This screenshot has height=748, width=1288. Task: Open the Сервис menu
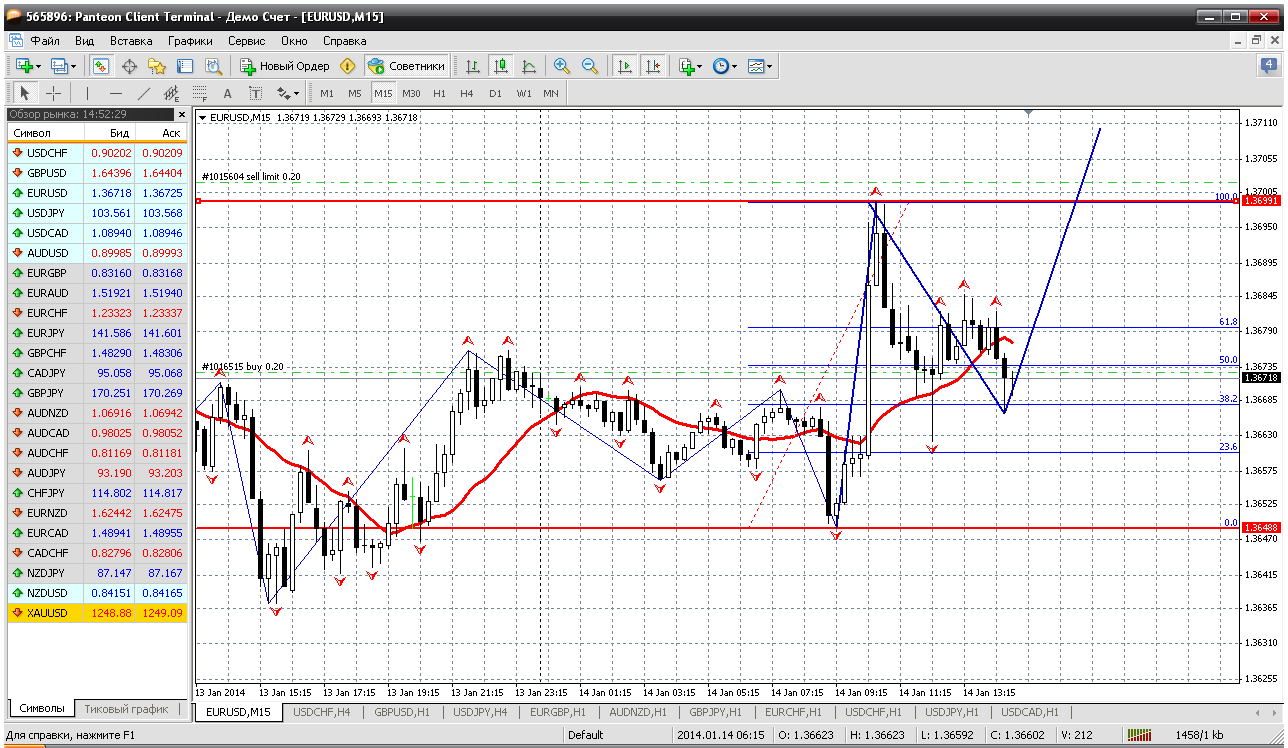click(246, 41)
